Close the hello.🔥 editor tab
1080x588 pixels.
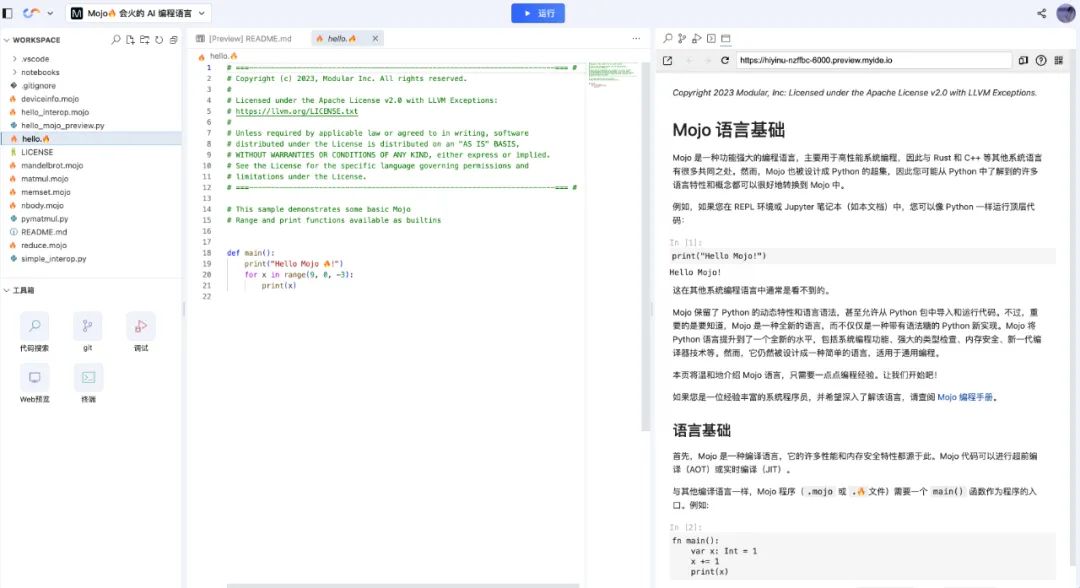(x=375, y=39)
